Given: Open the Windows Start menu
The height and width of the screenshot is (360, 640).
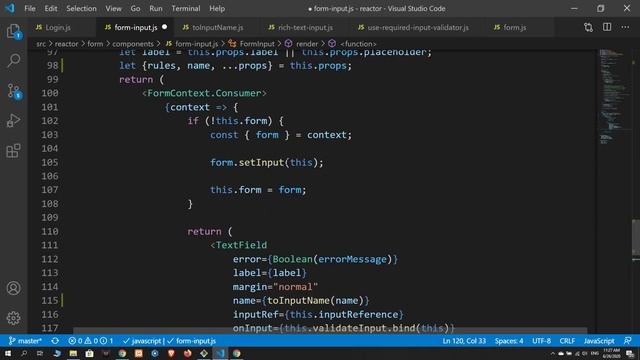Looking at the screenshot, I should [x=8, y=353].
